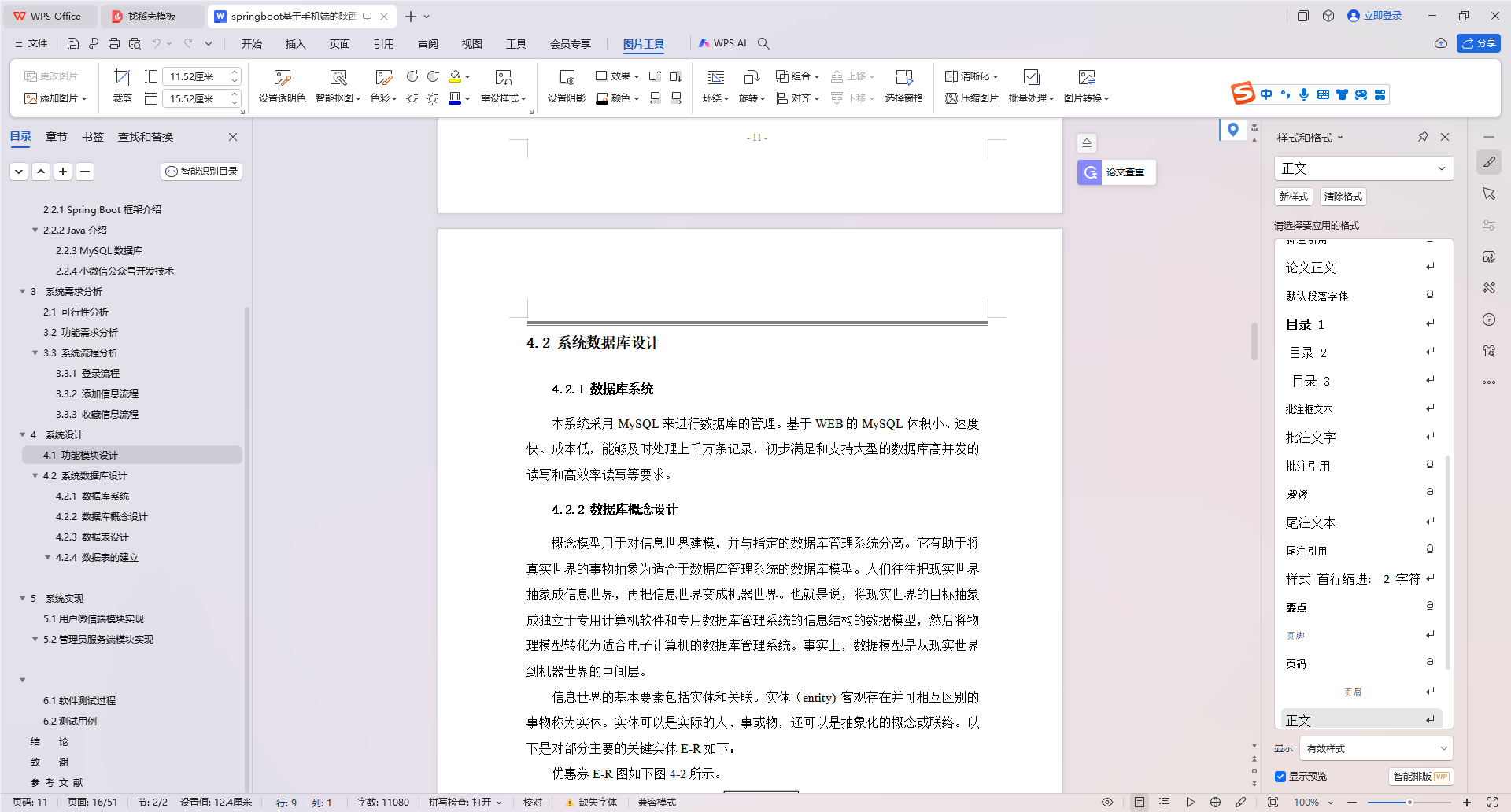1511x812 pixels.
Task: Click the 重设样式 reset style icon
Action: [x=504, y=77]
